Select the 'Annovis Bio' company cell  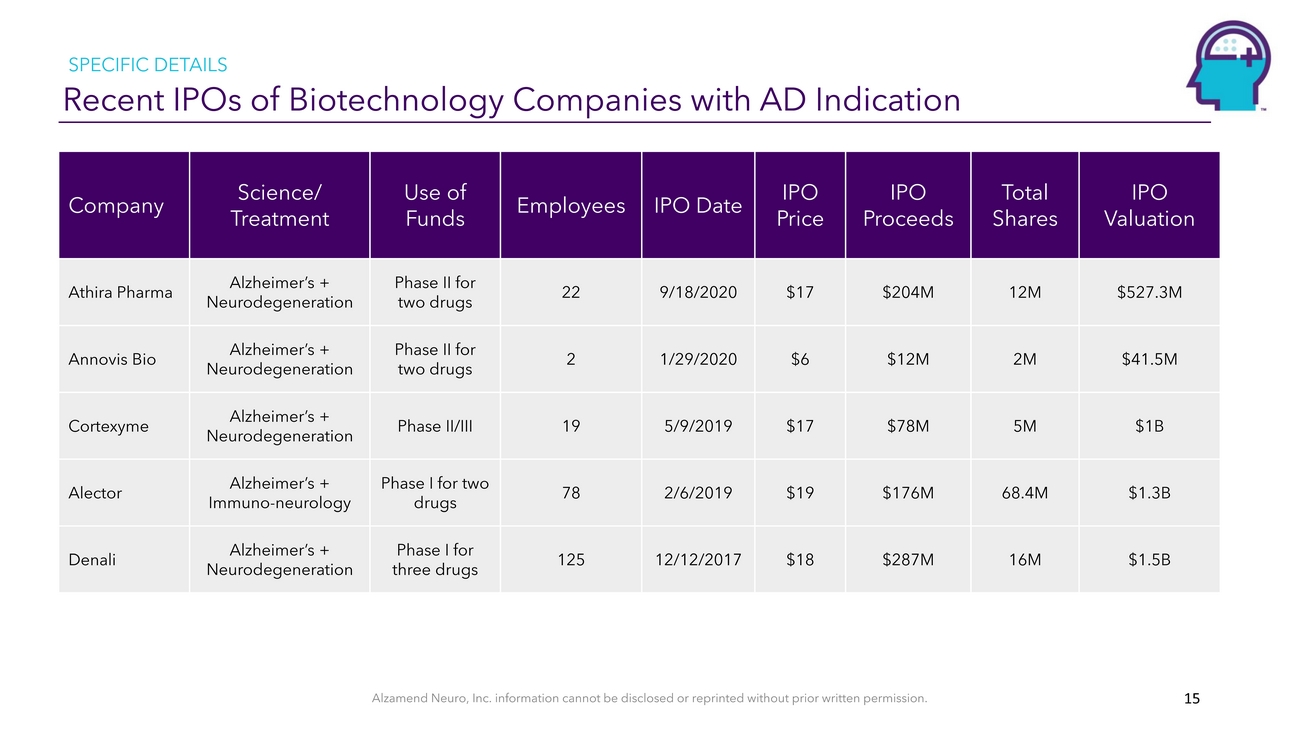click(112, 359)
